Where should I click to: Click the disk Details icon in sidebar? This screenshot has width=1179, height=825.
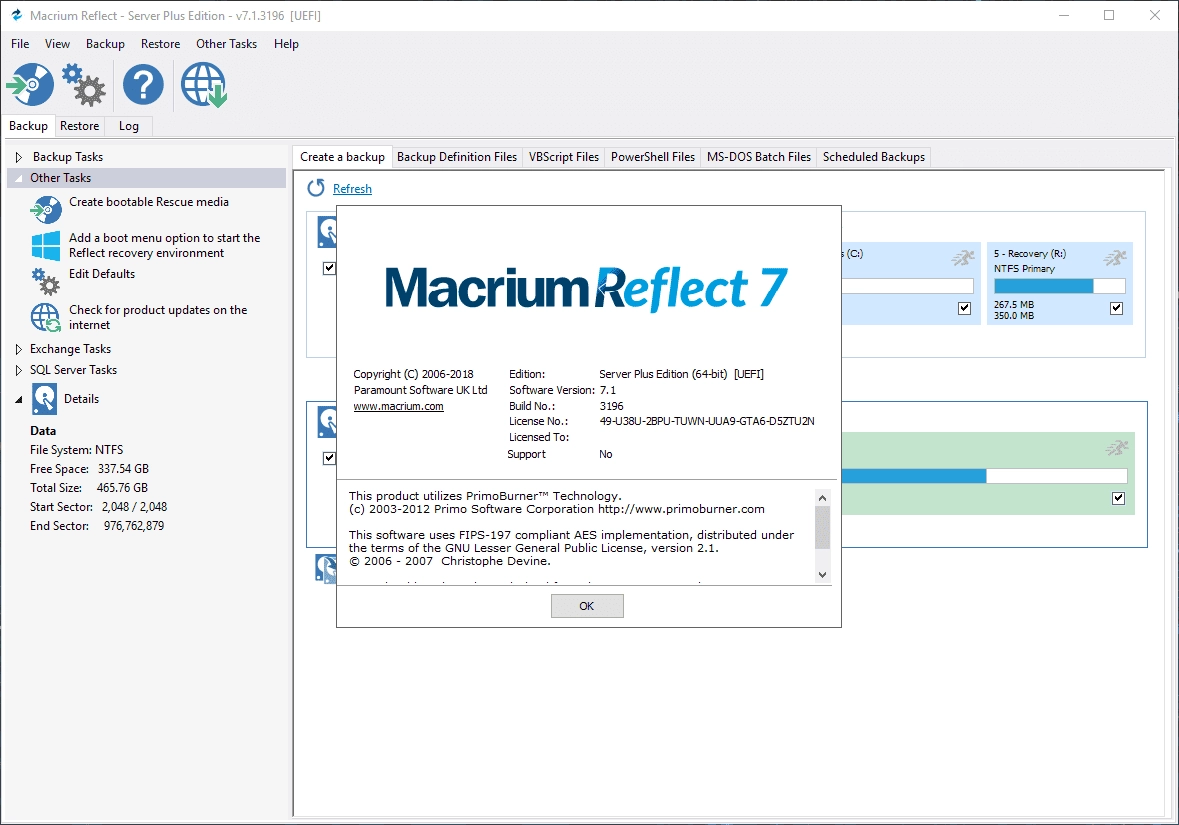(x=44, y=399)
